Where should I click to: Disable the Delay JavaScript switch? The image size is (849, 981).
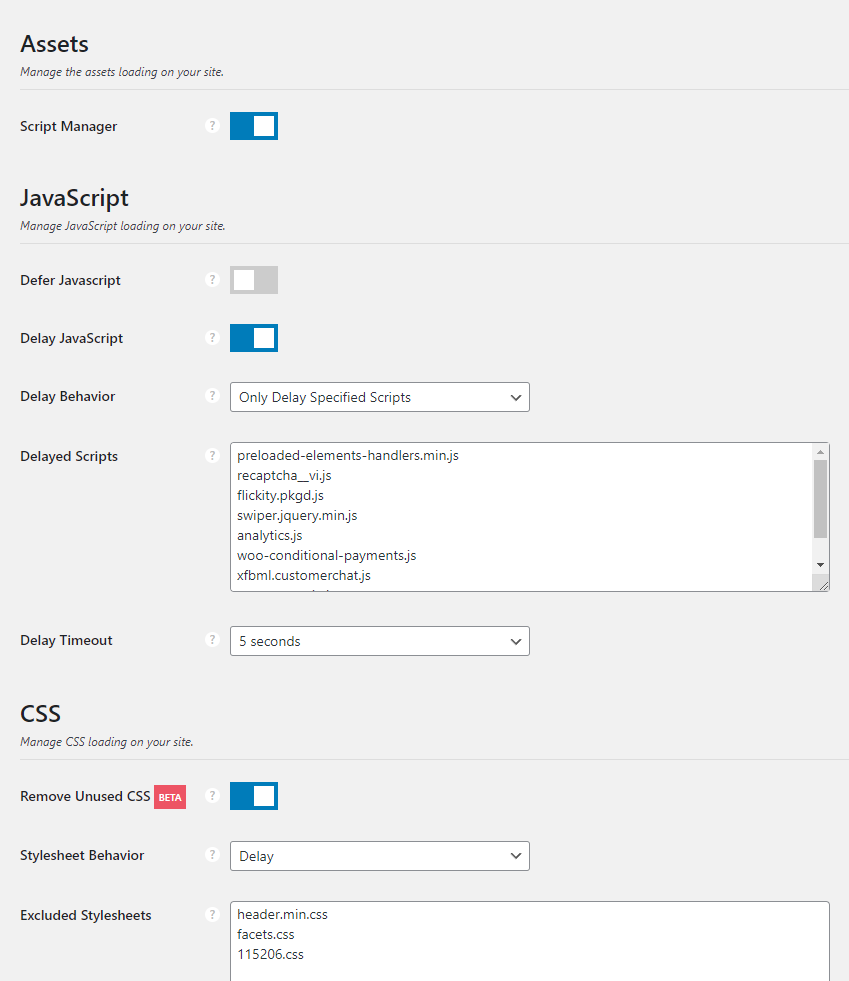click(x=254, y=338)
